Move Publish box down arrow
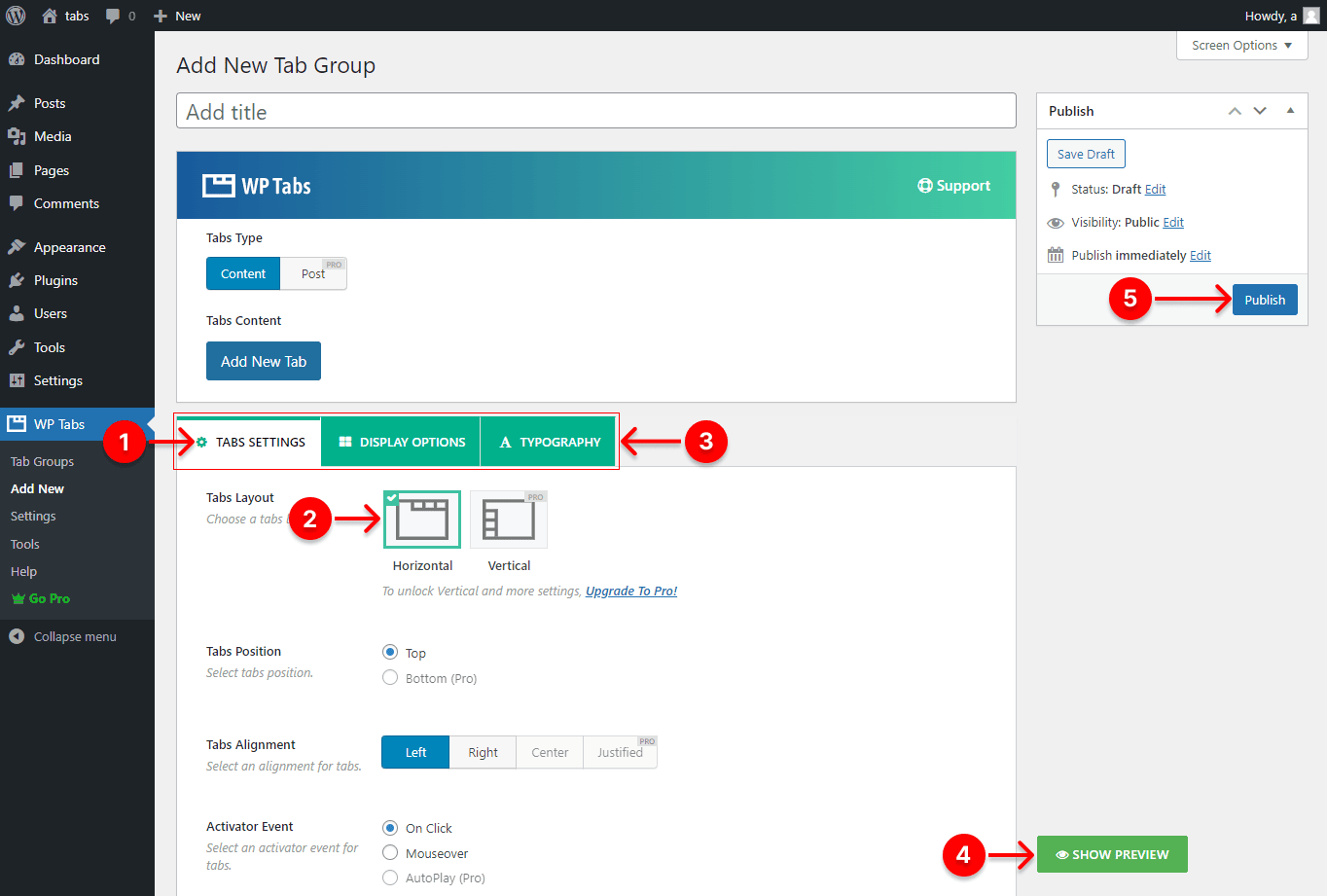This screenshot has height=896, width=1327. [1260, 111]
